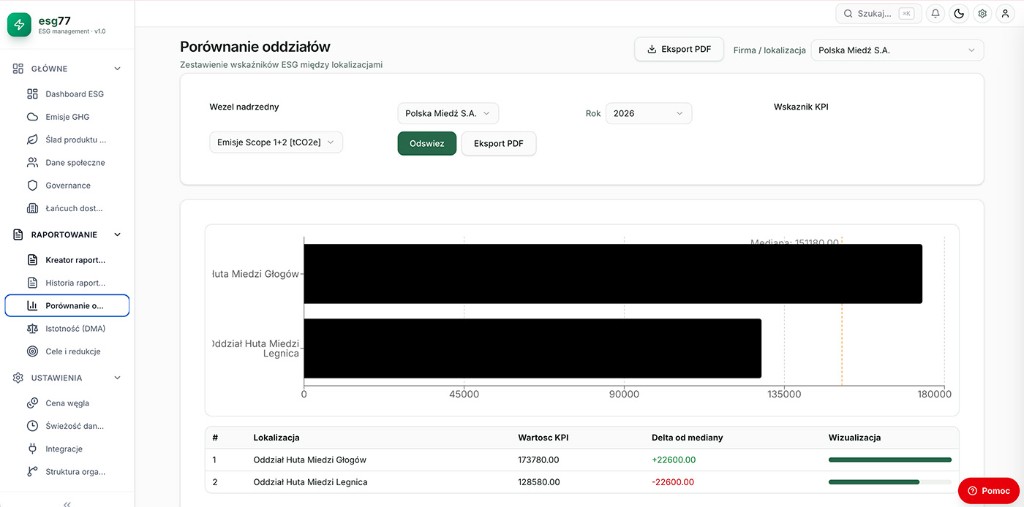1024x507 pixels.
Task: Click the header Eksport PDF button
Action: (679, 49)
